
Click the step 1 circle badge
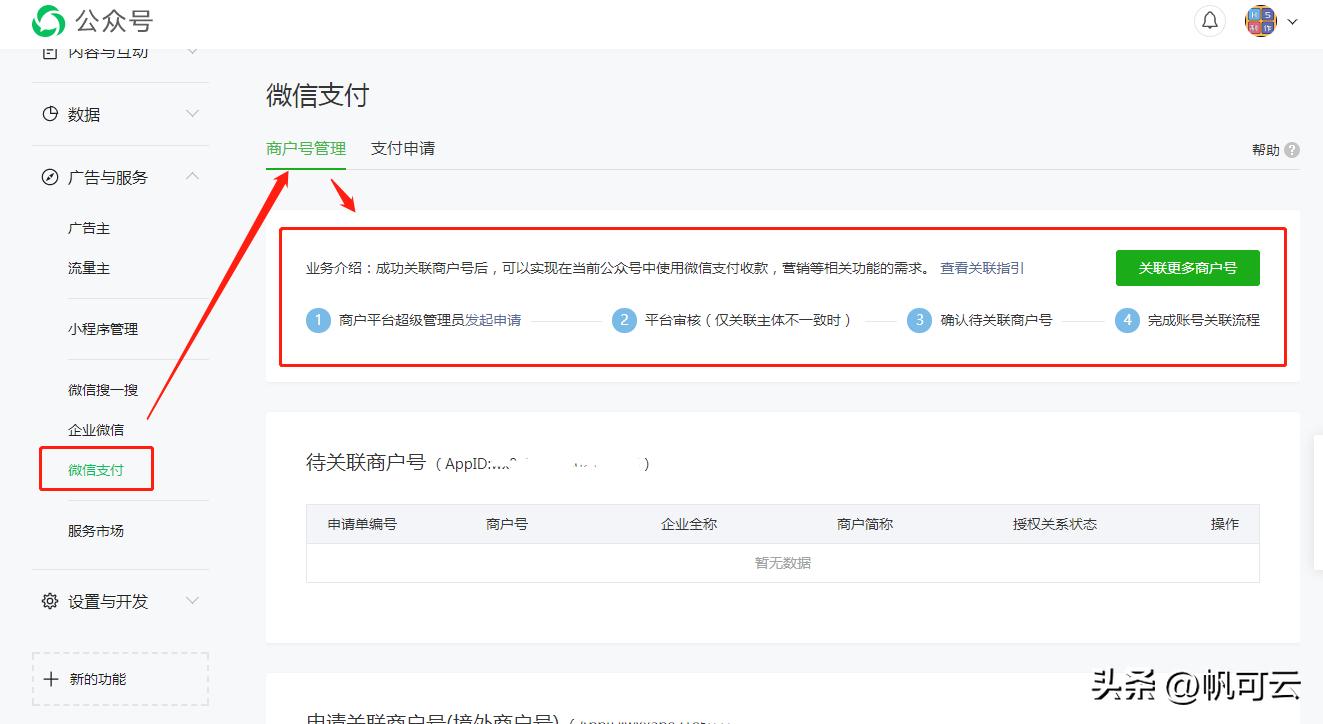318,320
